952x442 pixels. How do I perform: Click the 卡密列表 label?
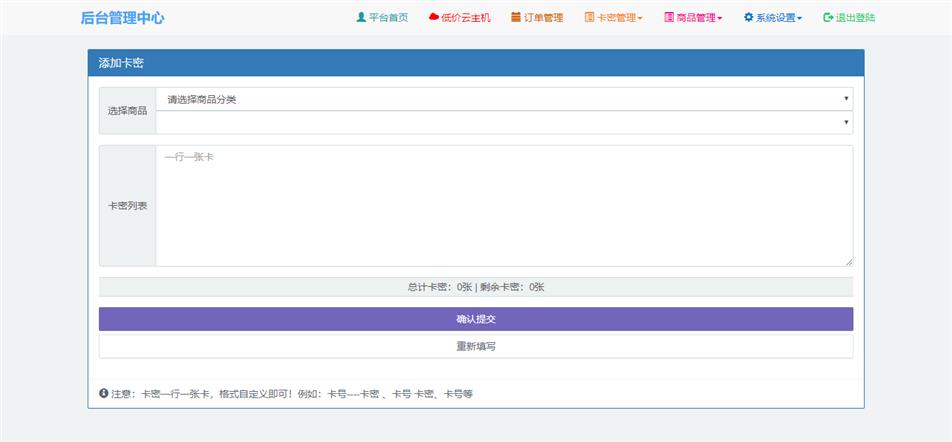click(x=128, y=206)
